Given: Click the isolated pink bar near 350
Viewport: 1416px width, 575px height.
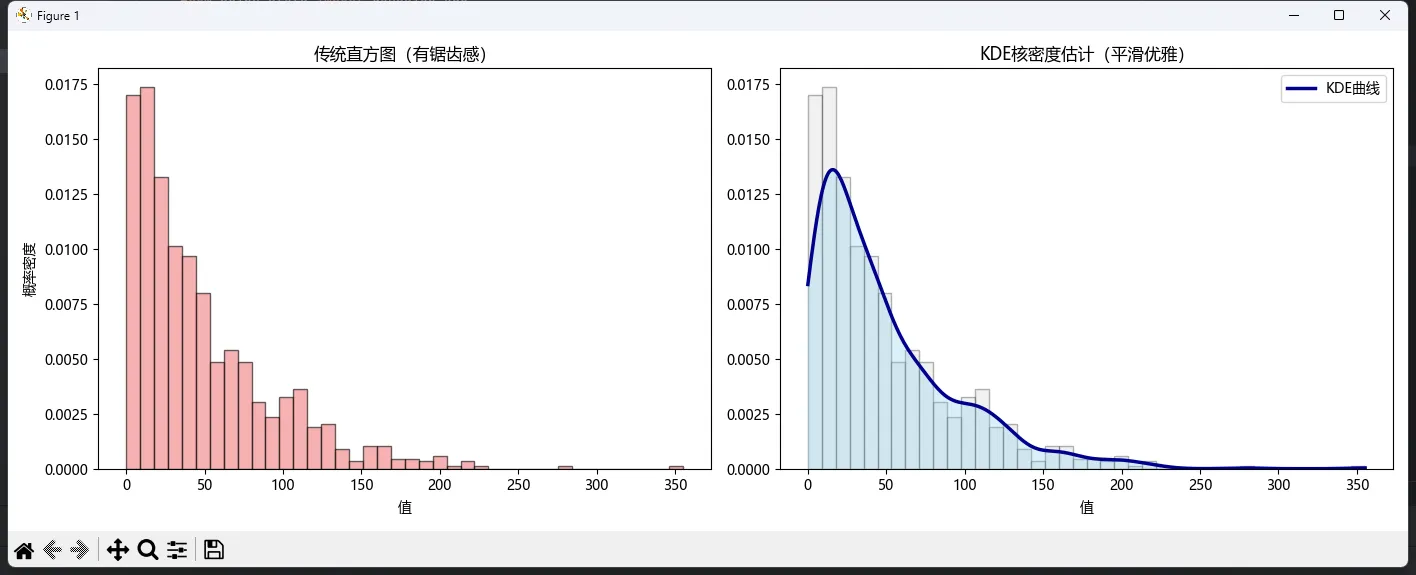Looking at the screenshot, I should click(676, 467).
